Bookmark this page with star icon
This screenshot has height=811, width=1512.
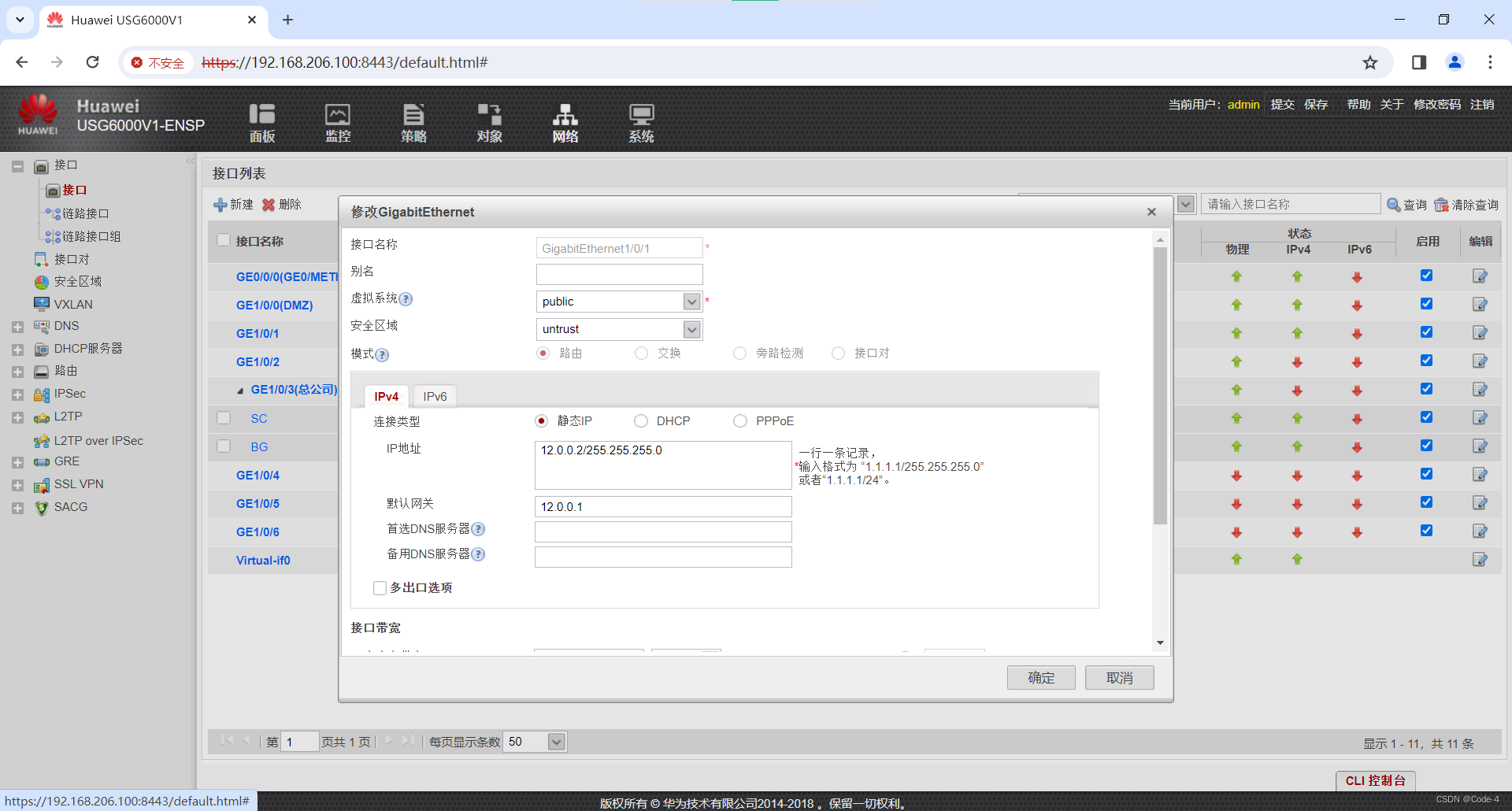pyautogui.click(x=1370, y=62)
